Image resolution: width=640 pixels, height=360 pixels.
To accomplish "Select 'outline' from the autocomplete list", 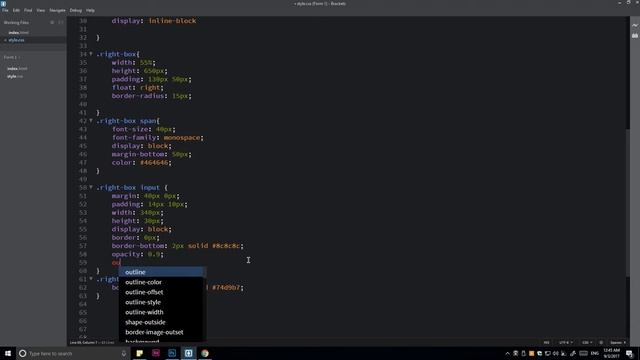I will coord(162,272).
